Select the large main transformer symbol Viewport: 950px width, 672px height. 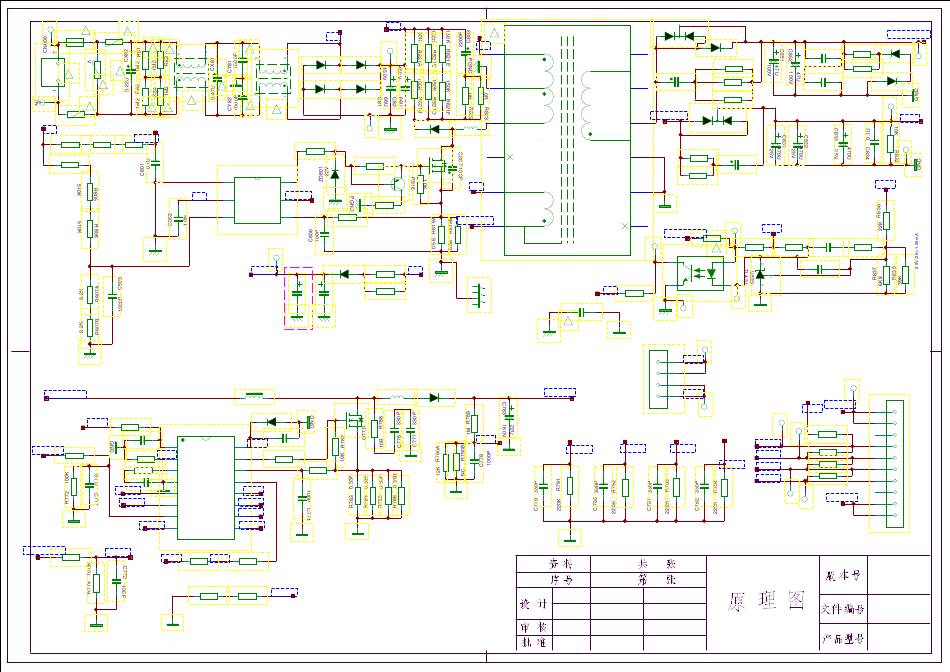(x=567, y=140)
